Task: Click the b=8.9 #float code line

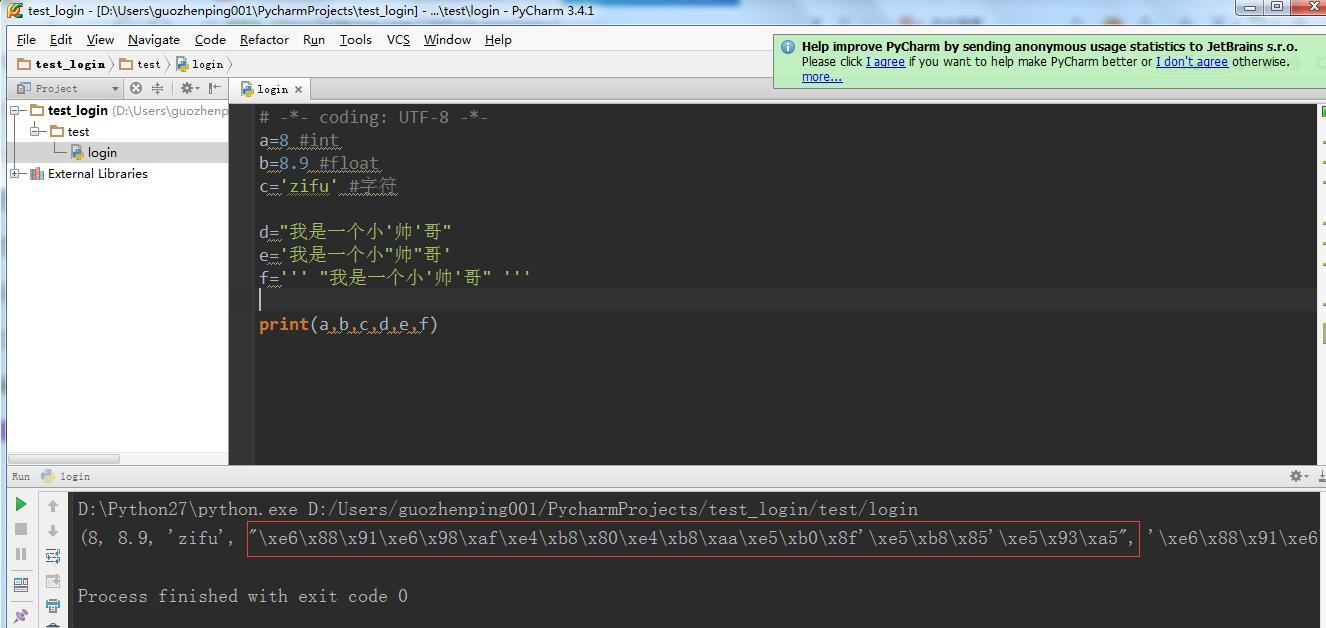Action: [319, 163]
